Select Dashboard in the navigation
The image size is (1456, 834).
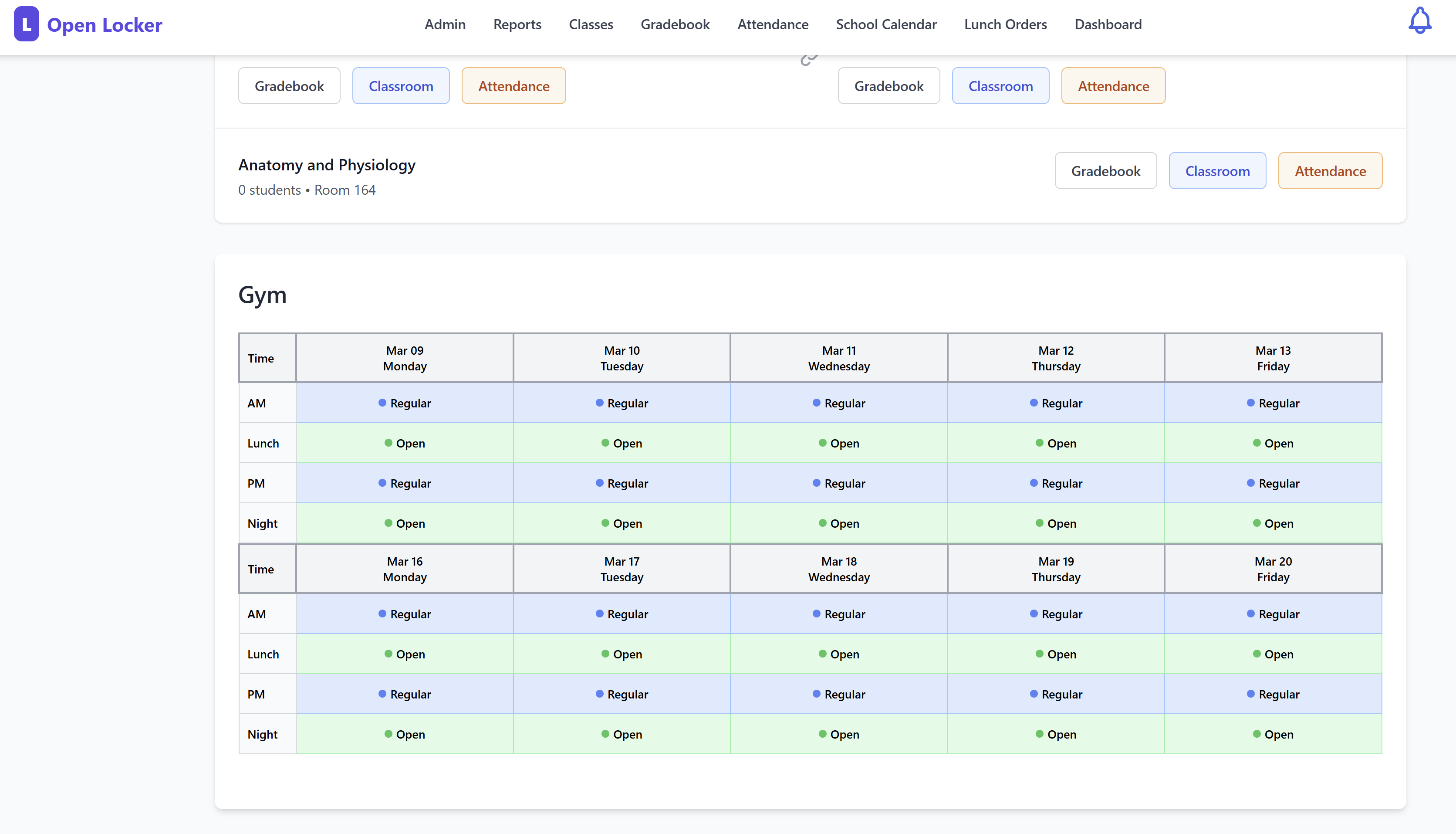tap(1107, 24)
